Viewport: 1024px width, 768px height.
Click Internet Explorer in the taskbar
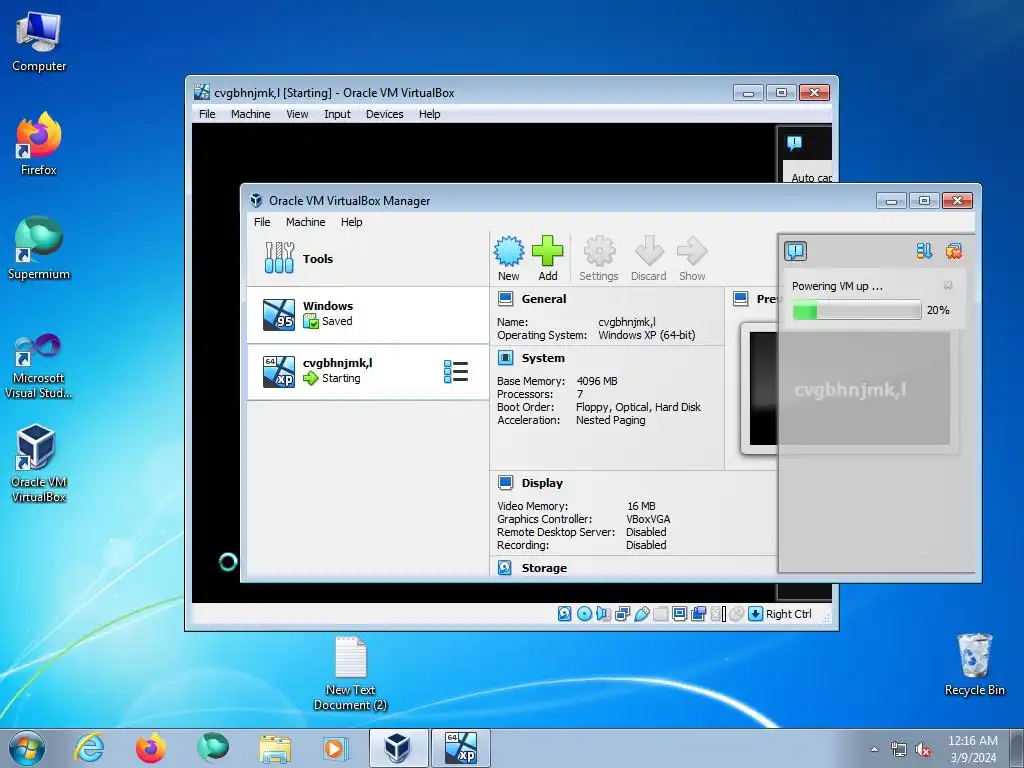(89, 748)
